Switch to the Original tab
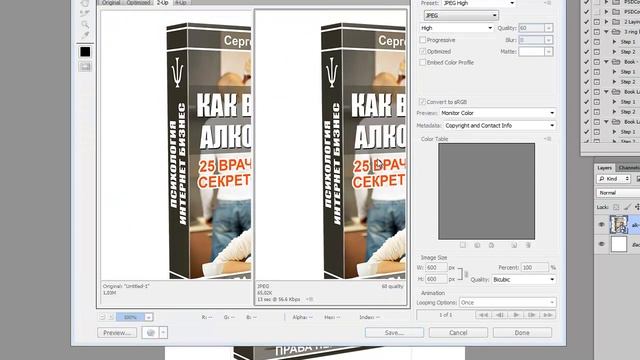640x360 pixels. tap(111, 2)
